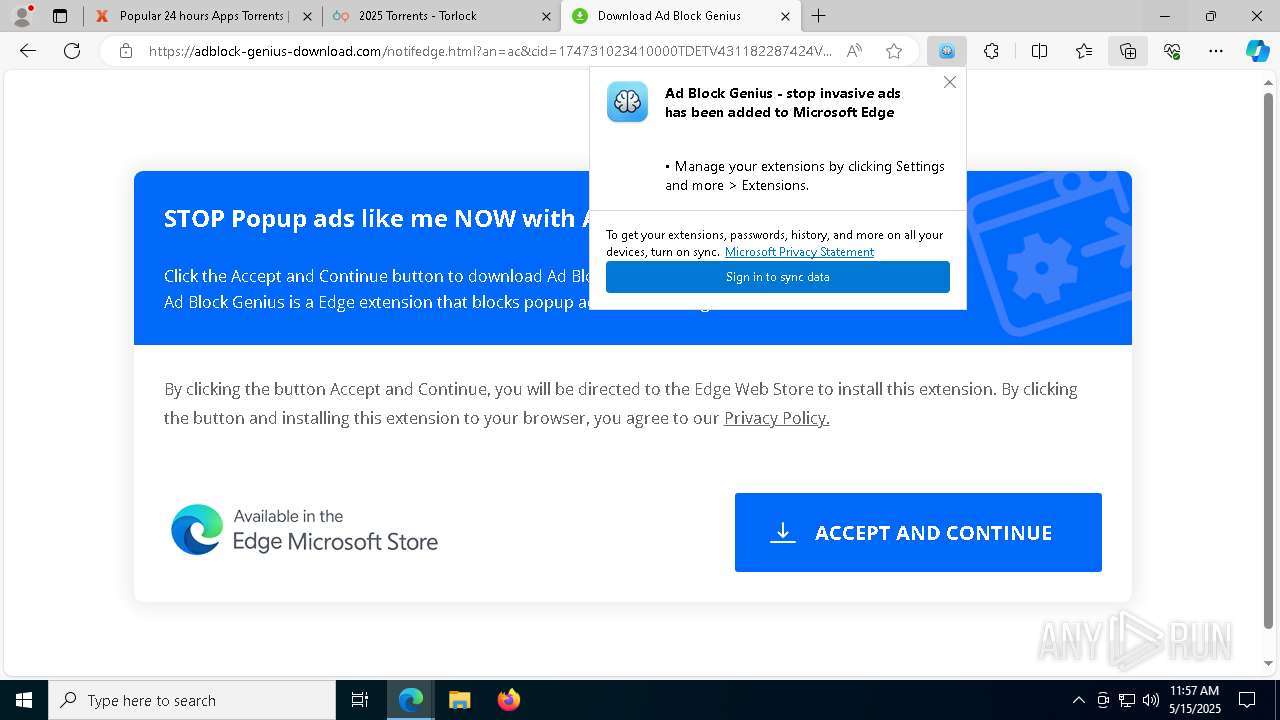This screenshot has height=720, width=1280.
Task: Close the extension added popup
Action: (x=950, y=82)
